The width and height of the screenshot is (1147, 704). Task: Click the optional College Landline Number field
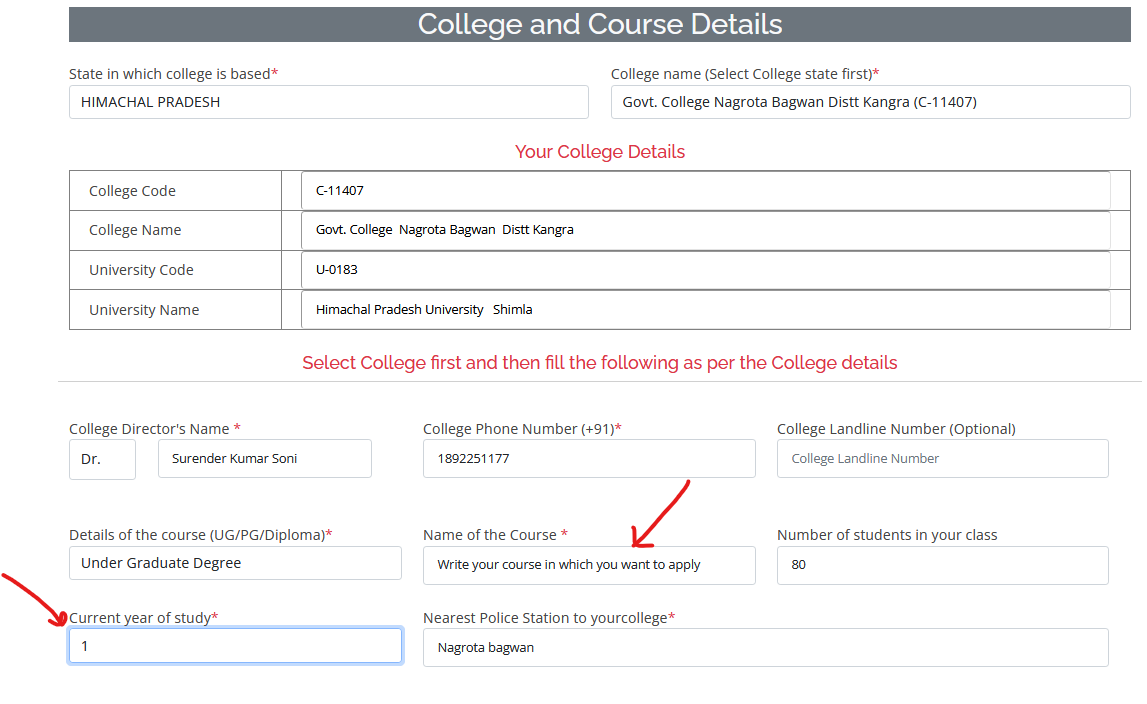[x=943, y=459]
